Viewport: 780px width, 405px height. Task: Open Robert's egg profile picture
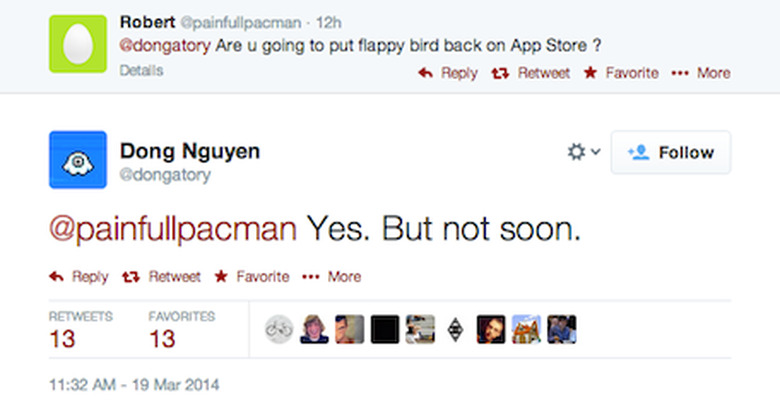coord(78,43)
